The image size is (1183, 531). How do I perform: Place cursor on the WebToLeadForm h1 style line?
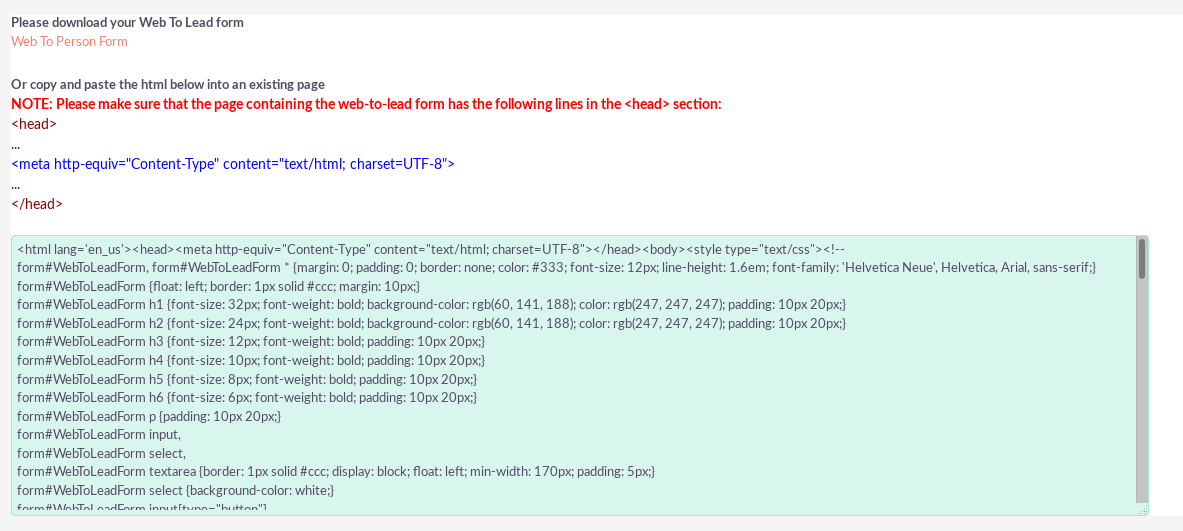432,305
